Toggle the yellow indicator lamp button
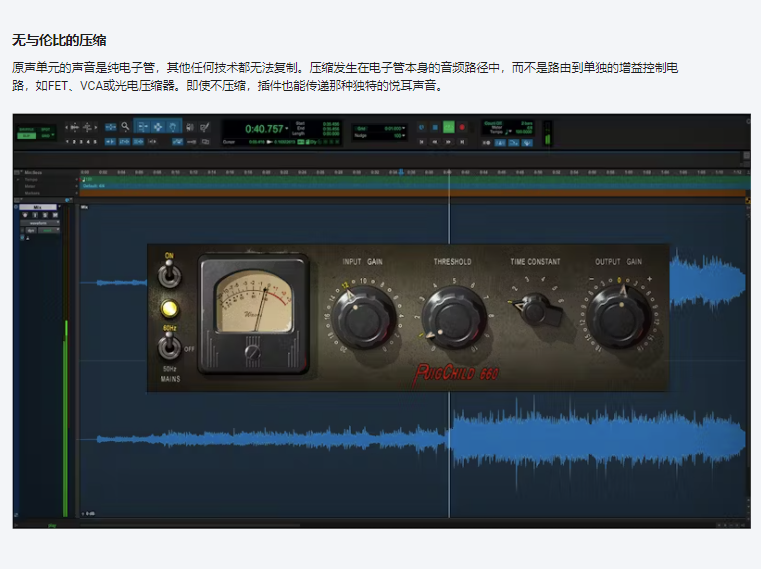This screenshot has height=569, width=761. (170, 309)
